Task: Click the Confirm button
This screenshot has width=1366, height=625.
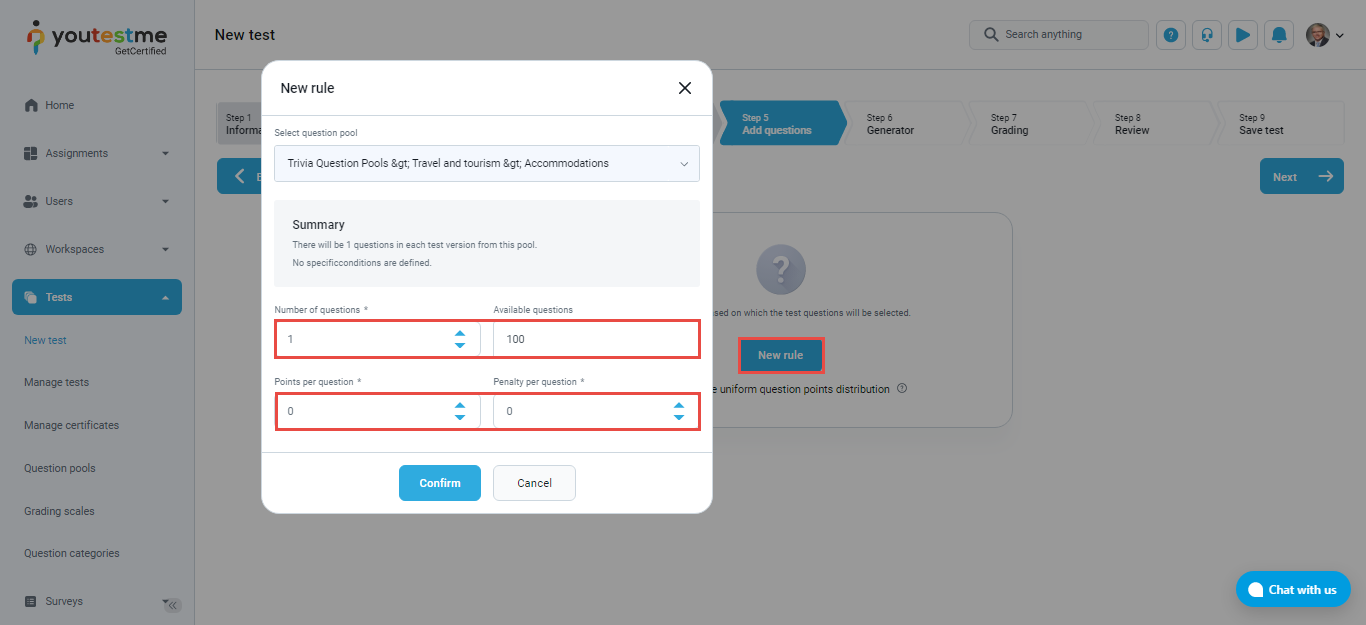Action: point(440,483)
